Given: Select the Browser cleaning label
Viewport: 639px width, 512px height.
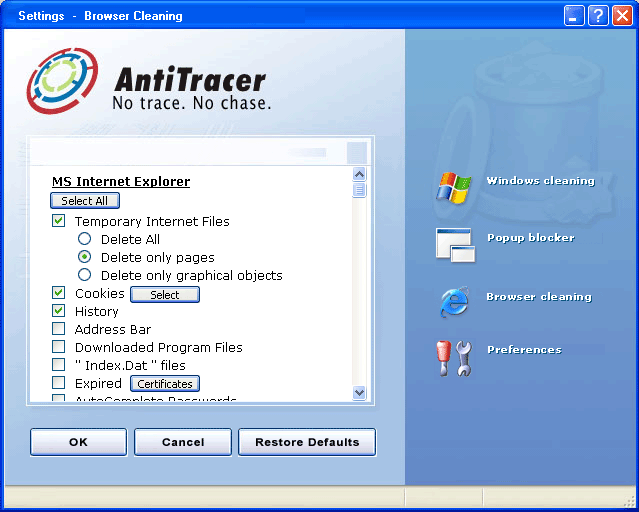Looking at the screenshot, I should coord(539,297).
